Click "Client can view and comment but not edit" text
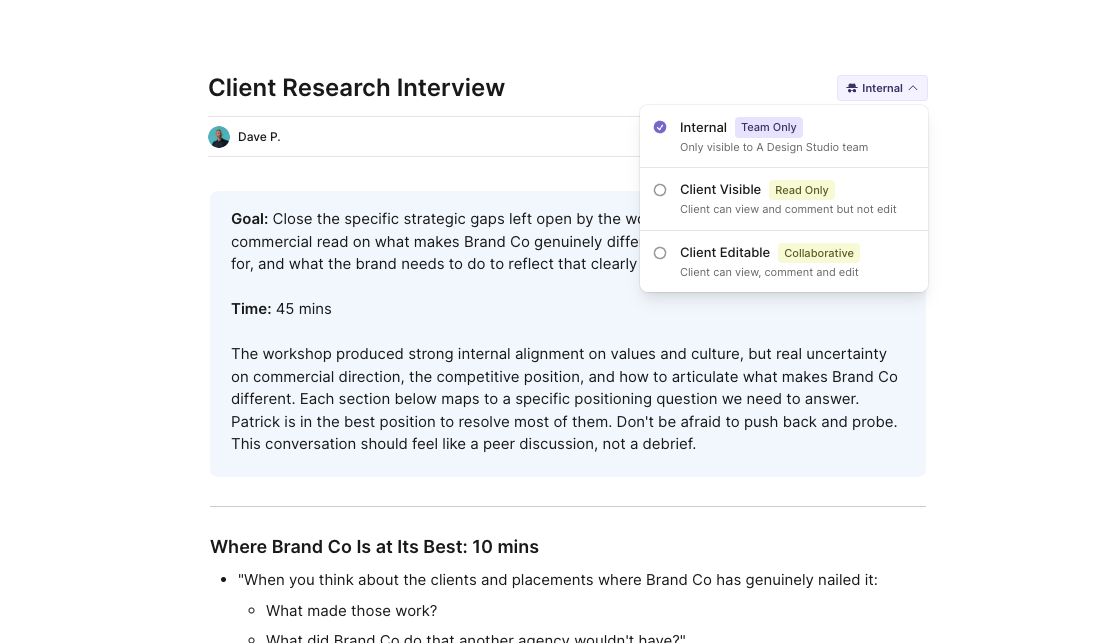 [788, 209]
